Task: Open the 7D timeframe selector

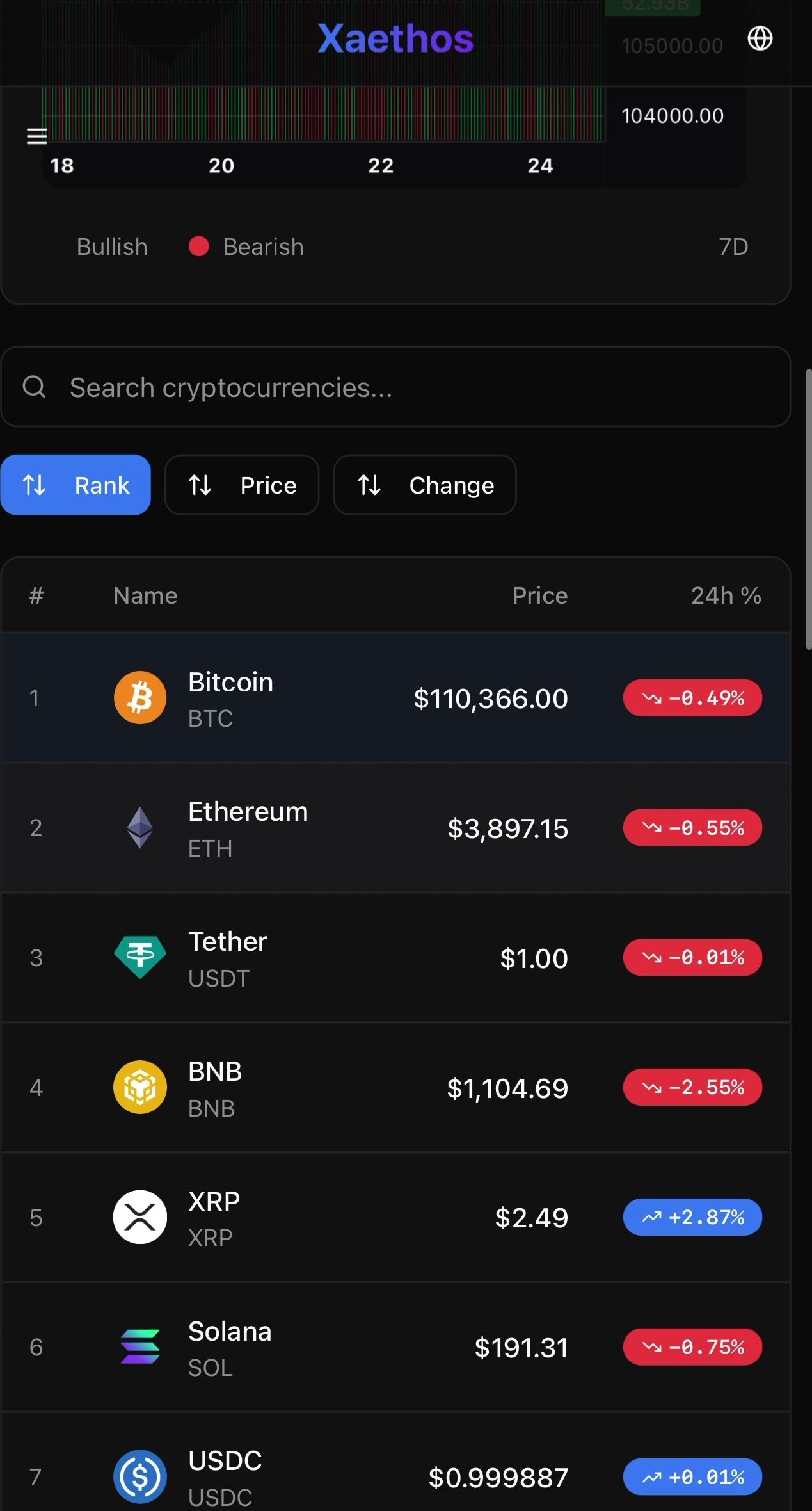Action: click(x=733, y=246)
